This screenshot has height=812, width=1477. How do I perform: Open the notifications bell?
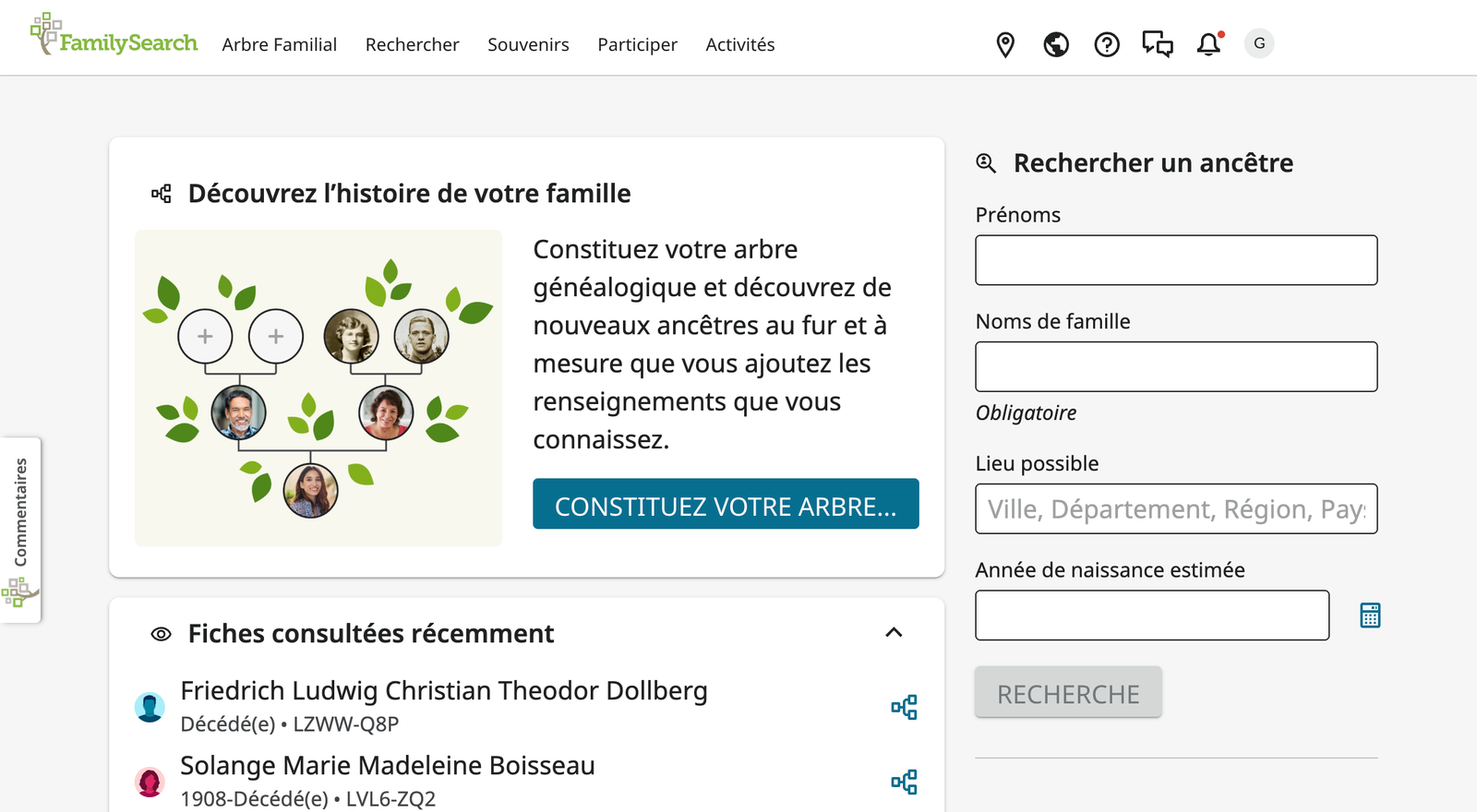point(1208,44)
